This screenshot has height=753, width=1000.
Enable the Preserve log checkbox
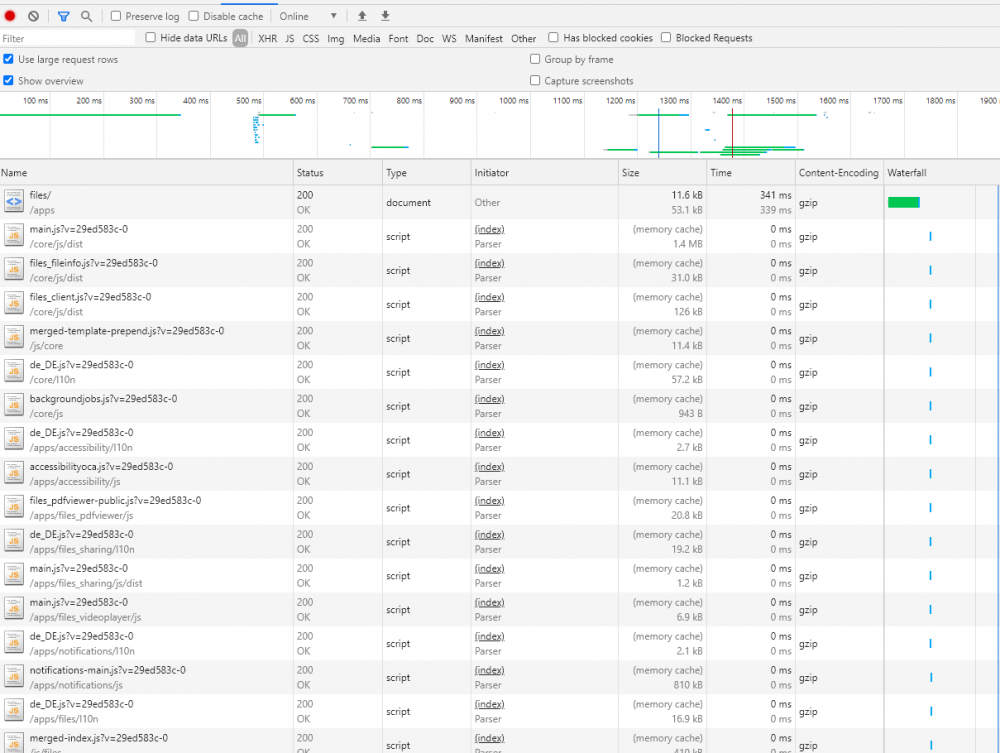click(115, 16)
